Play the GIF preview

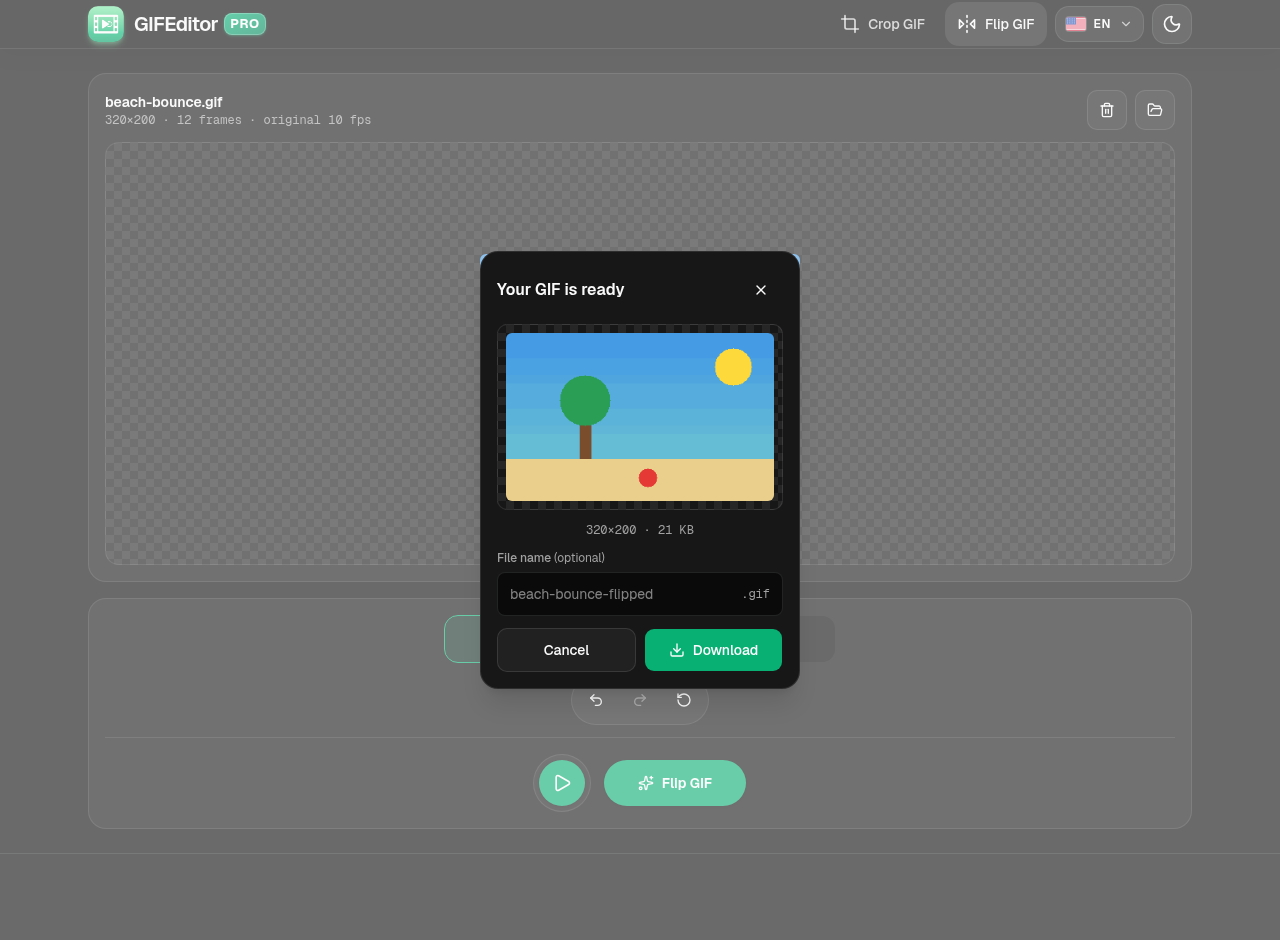[562, 783]
